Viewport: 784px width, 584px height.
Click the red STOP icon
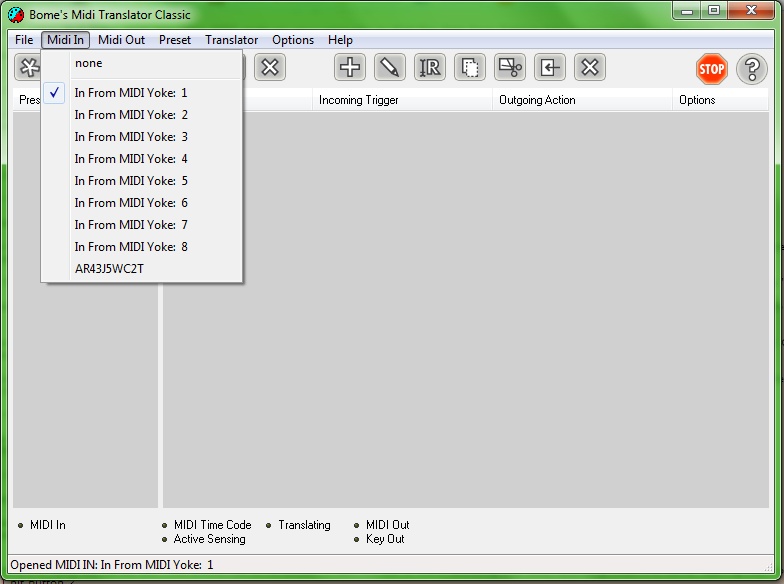click(x=711, y=68)
